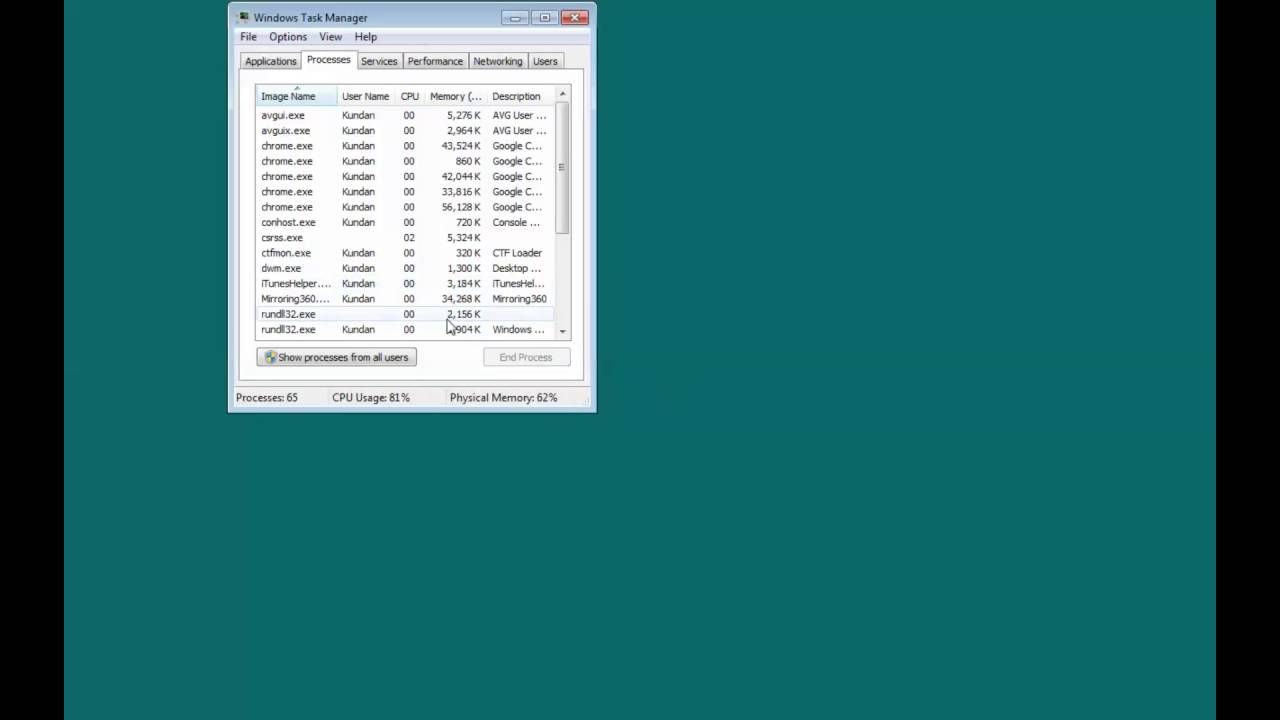Sort processes by CPU column header
Image resolution: width=1280 pixels, height=720 pixels.
410,96
